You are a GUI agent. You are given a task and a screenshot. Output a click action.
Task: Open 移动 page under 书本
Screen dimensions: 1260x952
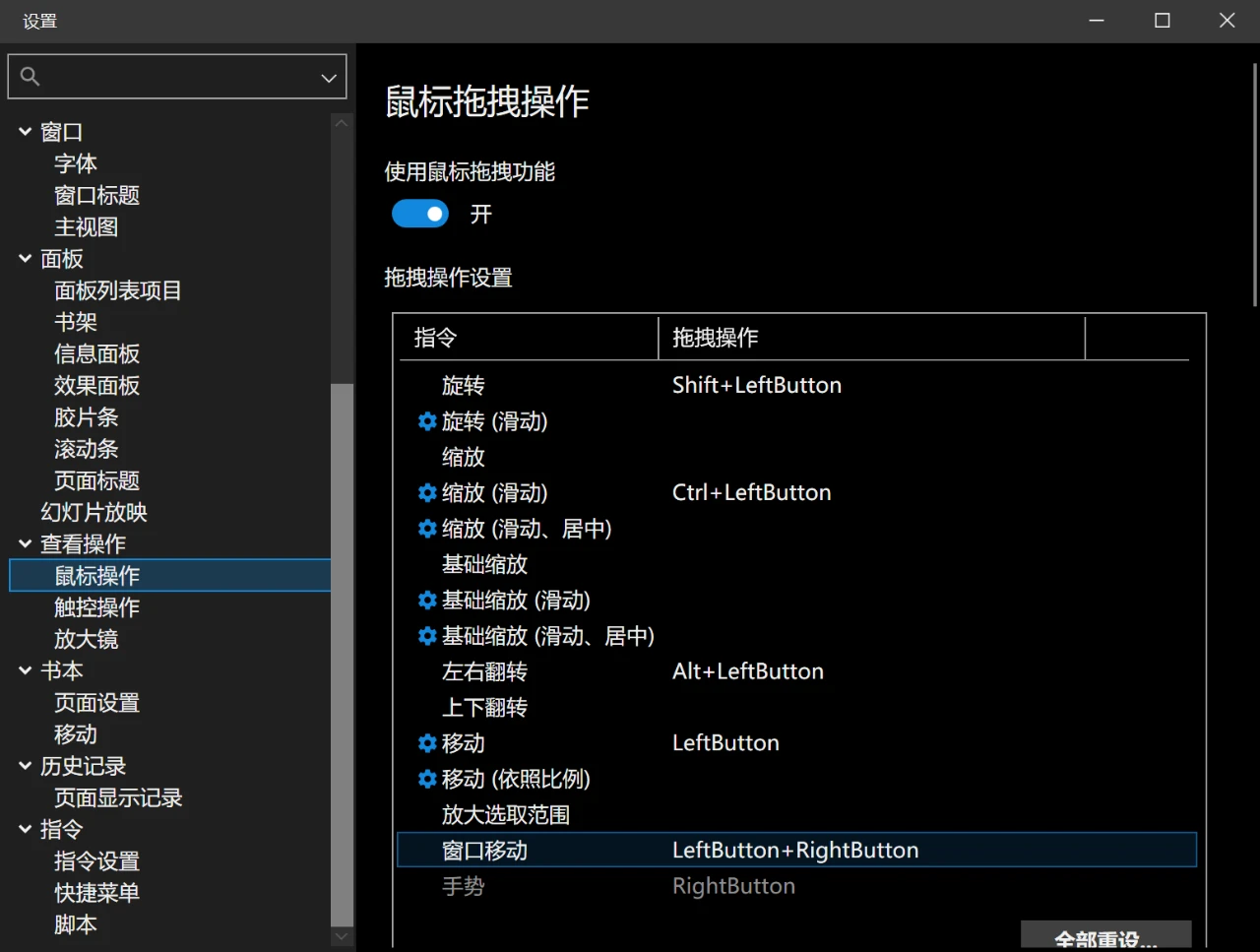coord(76,734)
